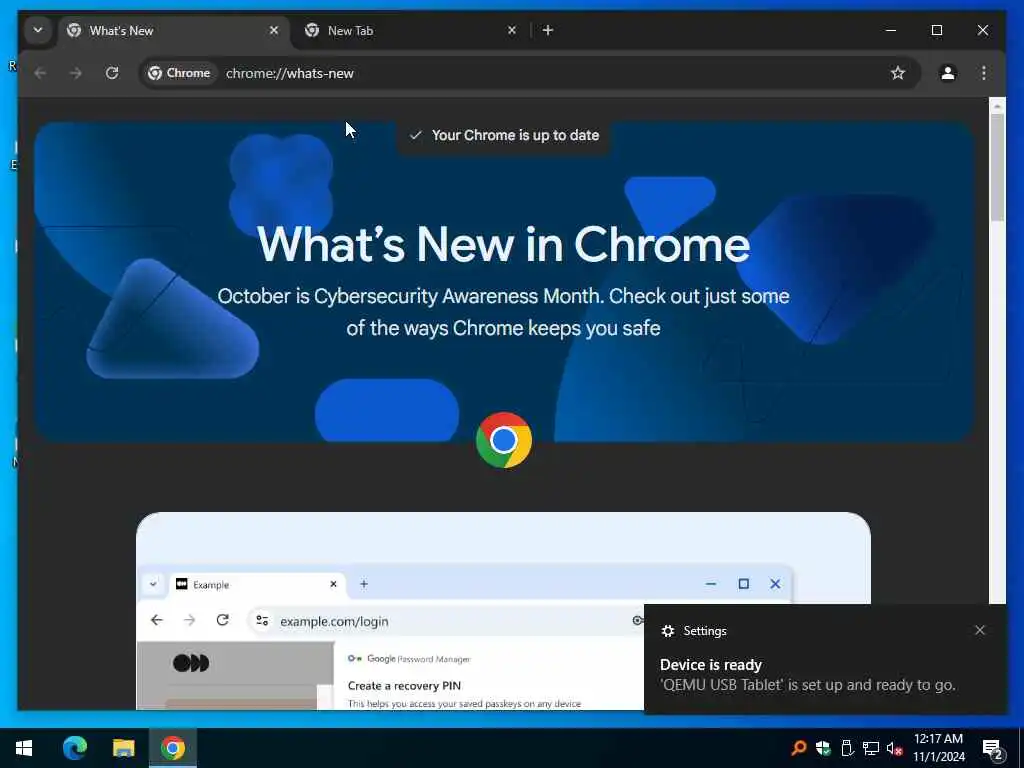The width and height of the screenshot is (1024, 768).
Task: Click the Chrome site info chip
Action: point(179,73)
